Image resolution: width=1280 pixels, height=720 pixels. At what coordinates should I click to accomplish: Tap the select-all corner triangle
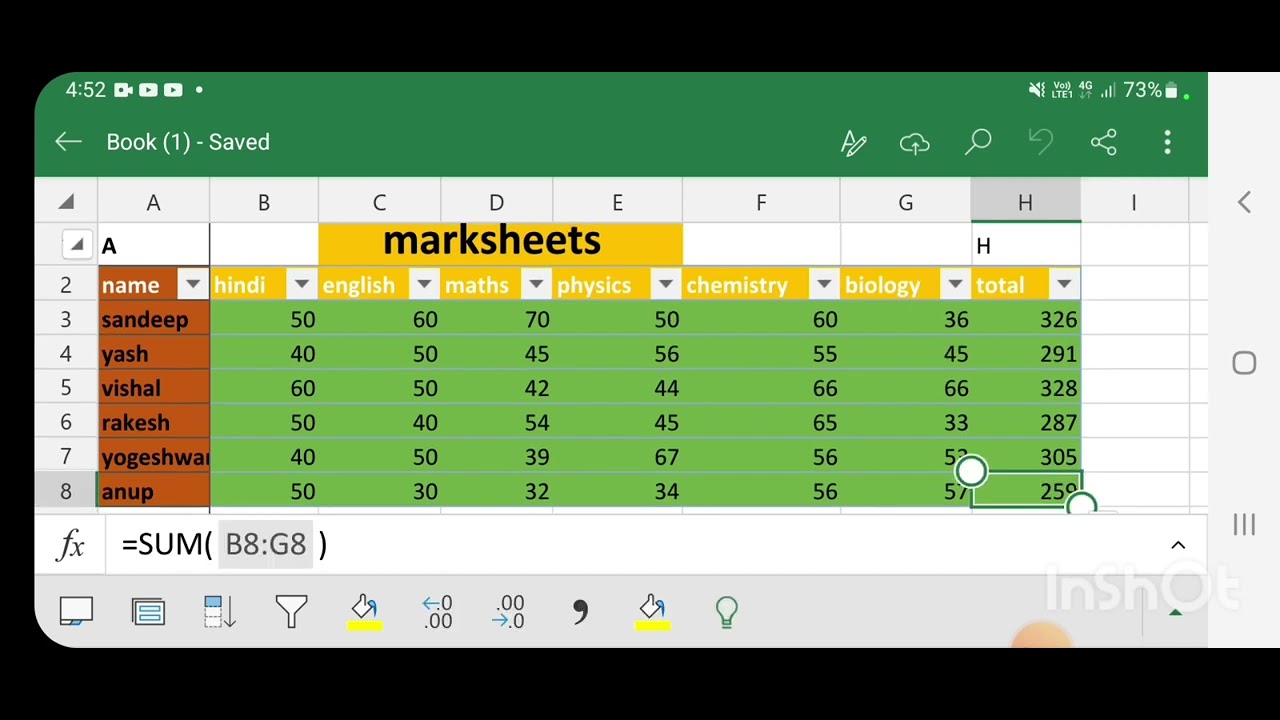(x=66, y=202)
